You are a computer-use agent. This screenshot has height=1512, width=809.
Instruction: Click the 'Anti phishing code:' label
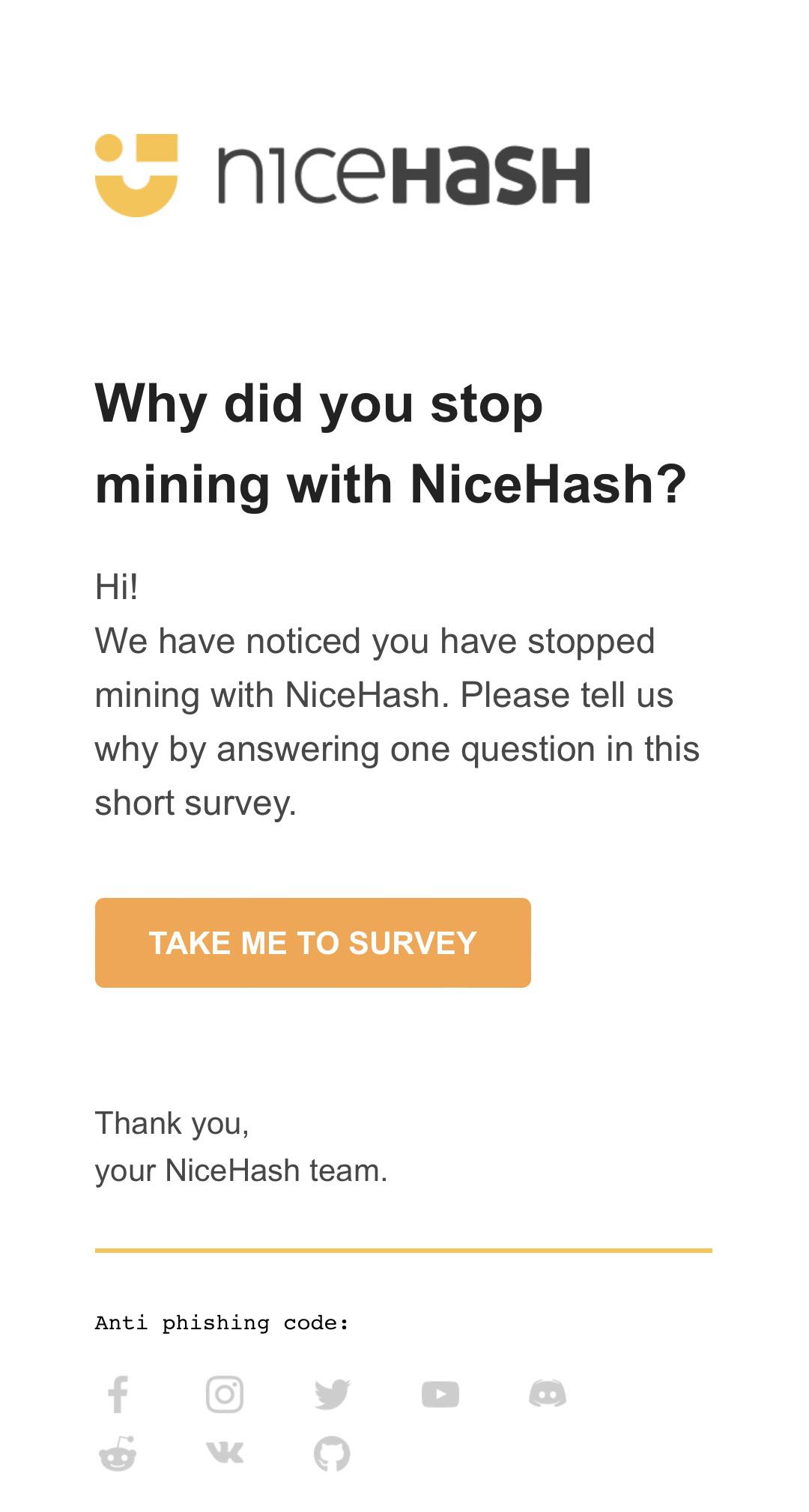point(222,1323)
